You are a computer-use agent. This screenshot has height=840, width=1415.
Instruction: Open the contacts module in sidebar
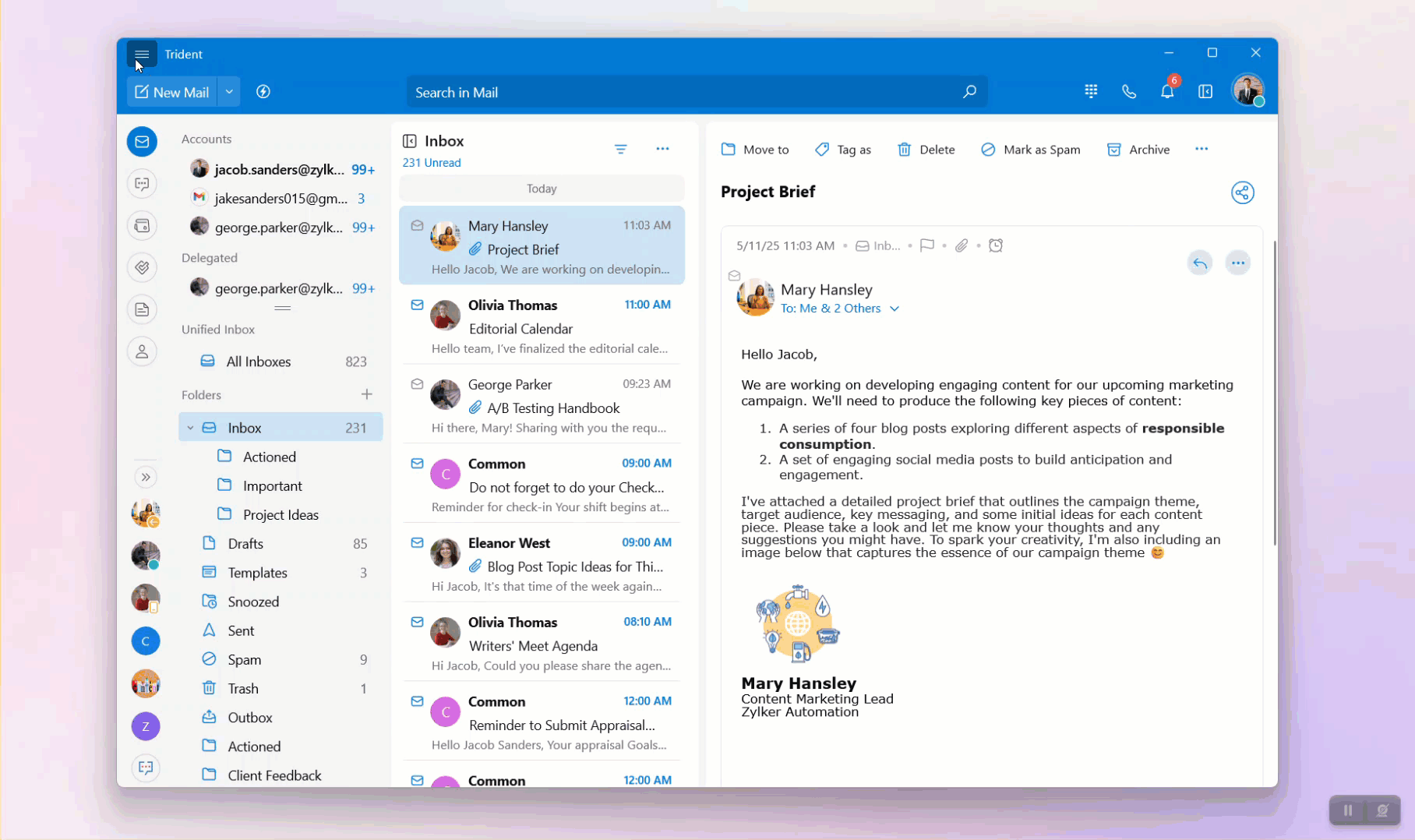[x=142, y=352]
